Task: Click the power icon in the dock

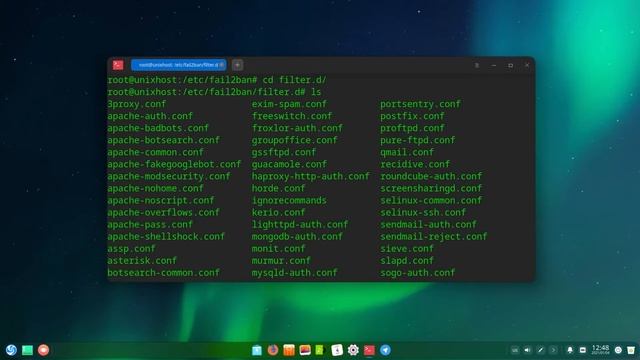Action: (x=618, y=350)
